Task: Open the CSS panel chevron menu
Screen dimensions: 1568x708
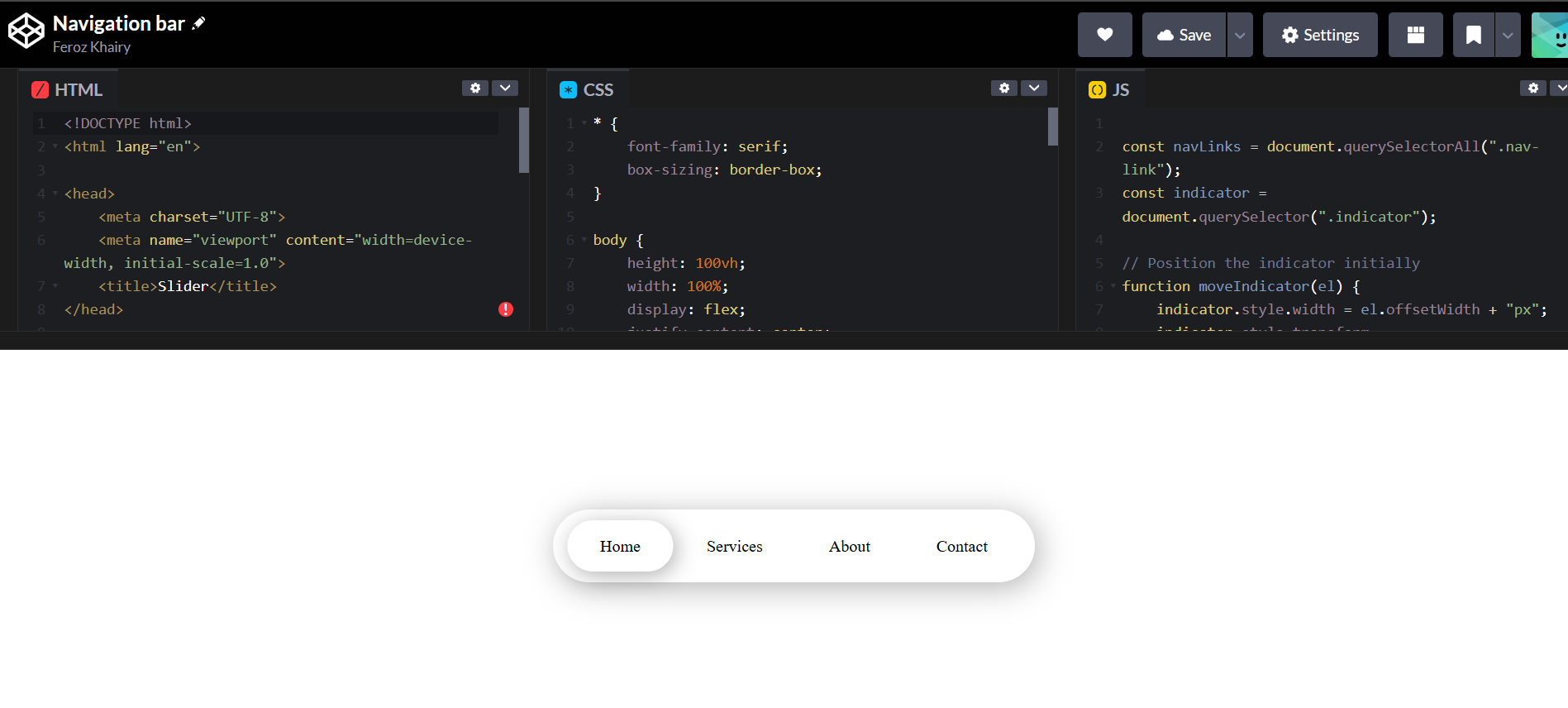Action: tap(1034, 88)
